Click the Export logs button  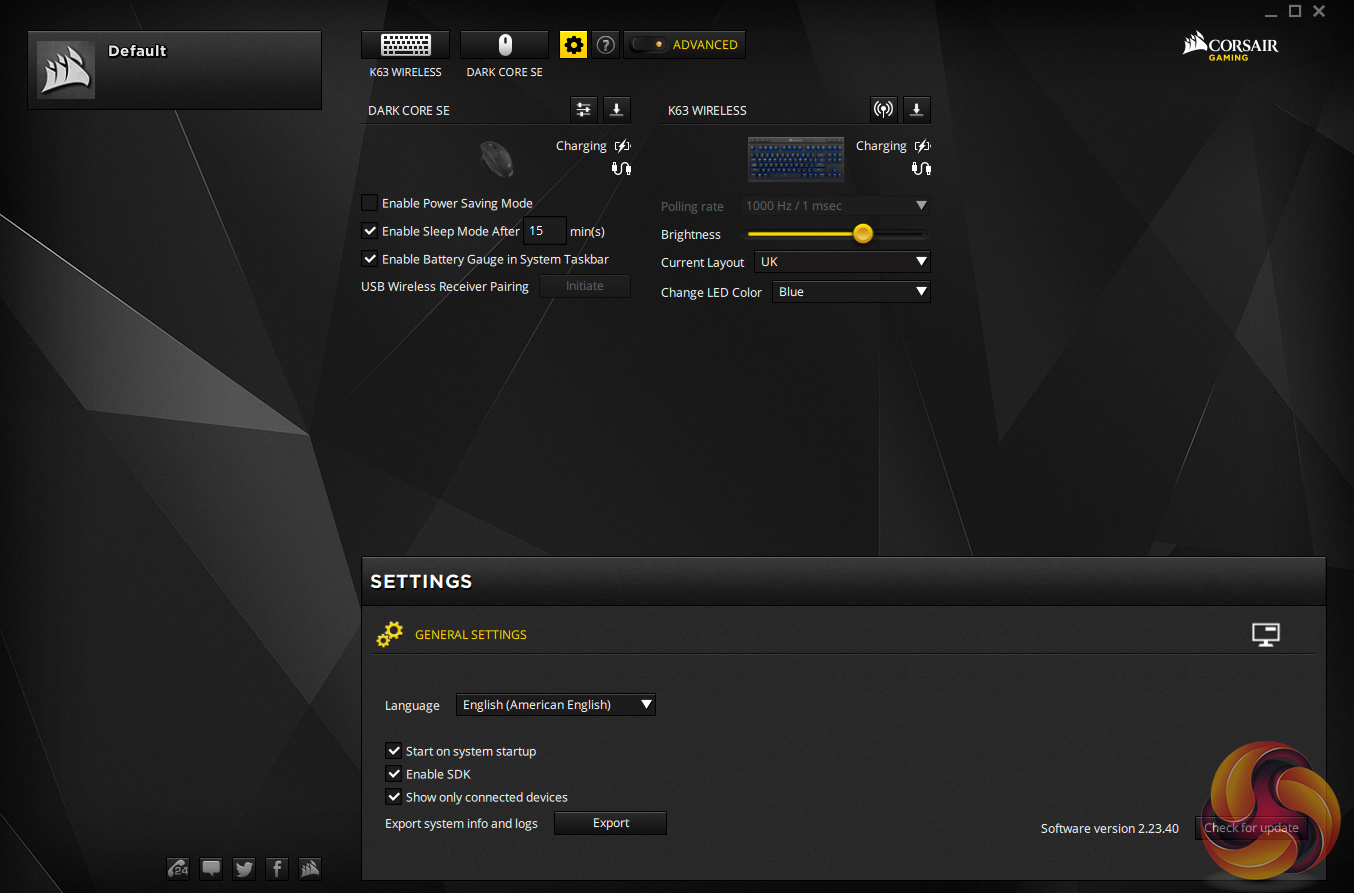click(x=610, y=823)
